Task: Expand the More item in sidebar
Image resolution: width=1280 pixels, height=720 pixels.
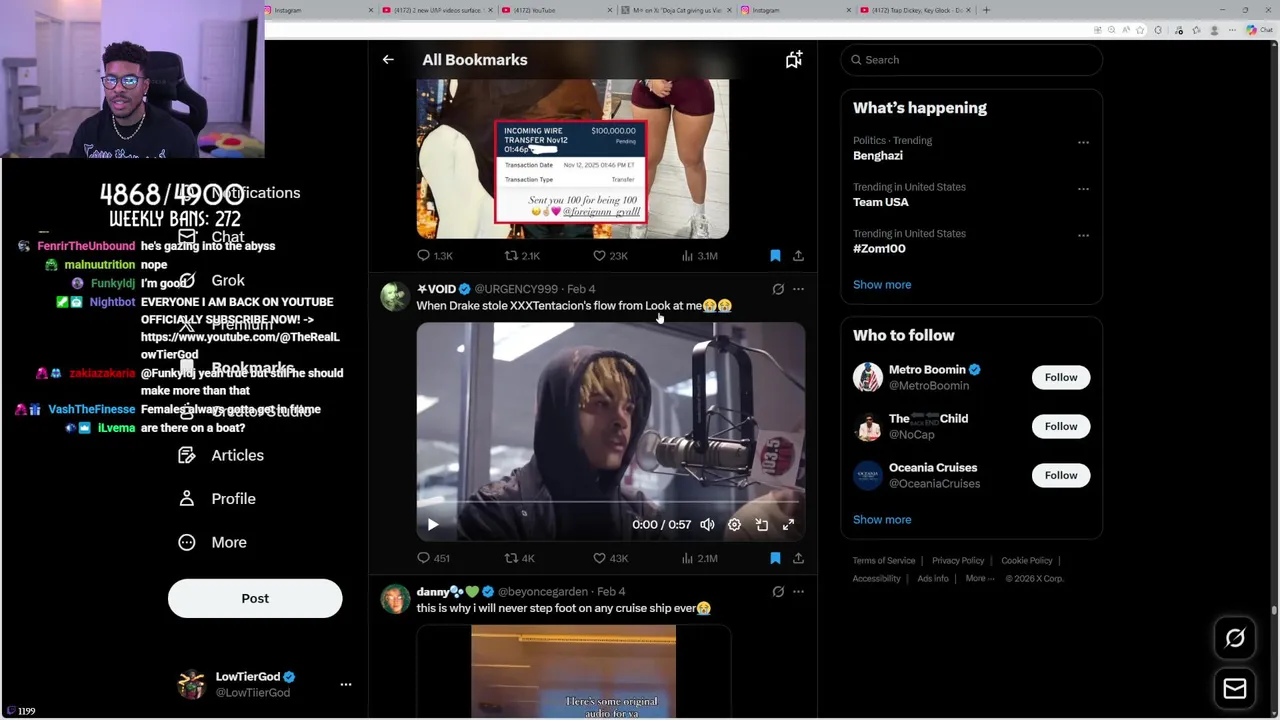Action: tap(212, 542)
